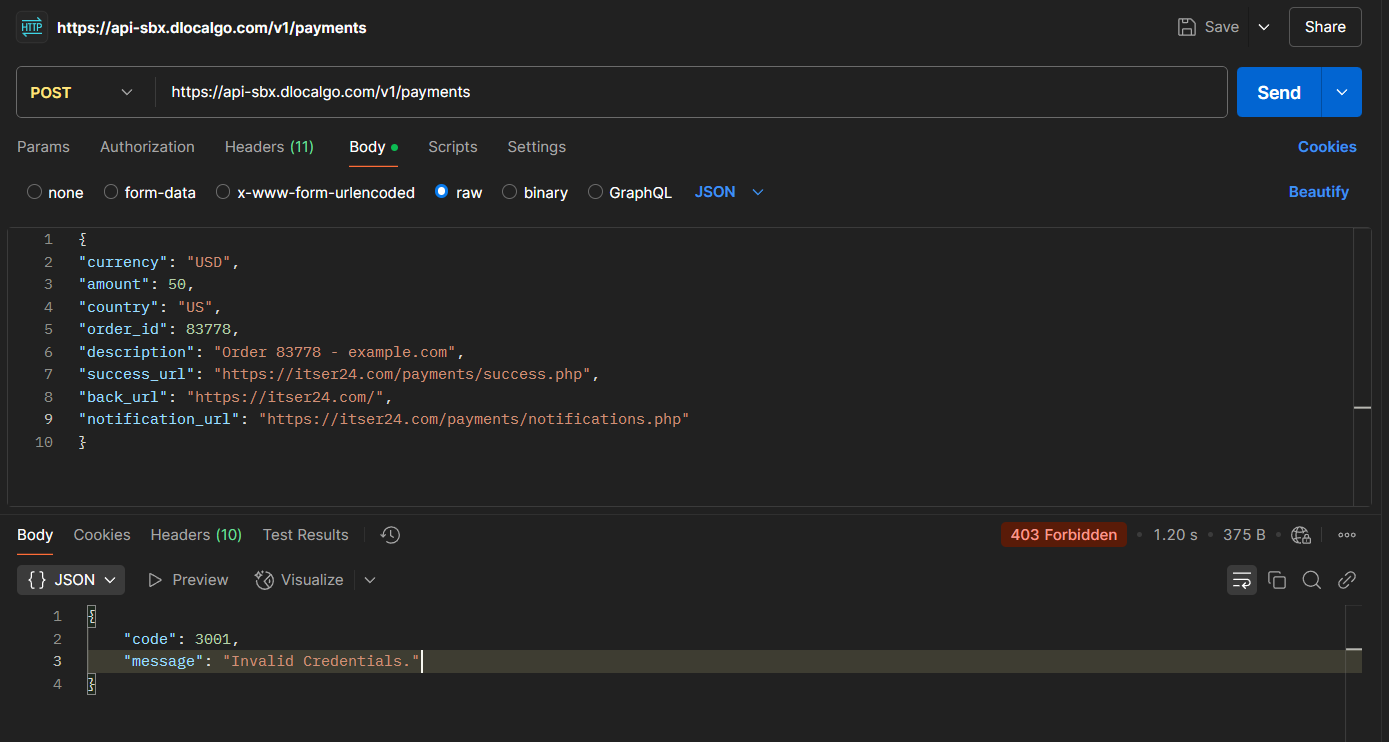
Task: Click the "notification_url" line in request body
Action: tap(384, 419)
